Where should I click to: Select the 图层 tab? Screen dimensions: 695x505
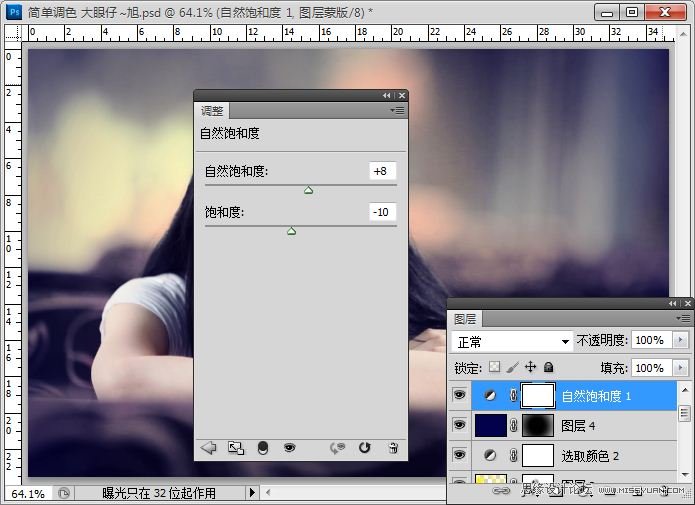(x=465, y=319)
